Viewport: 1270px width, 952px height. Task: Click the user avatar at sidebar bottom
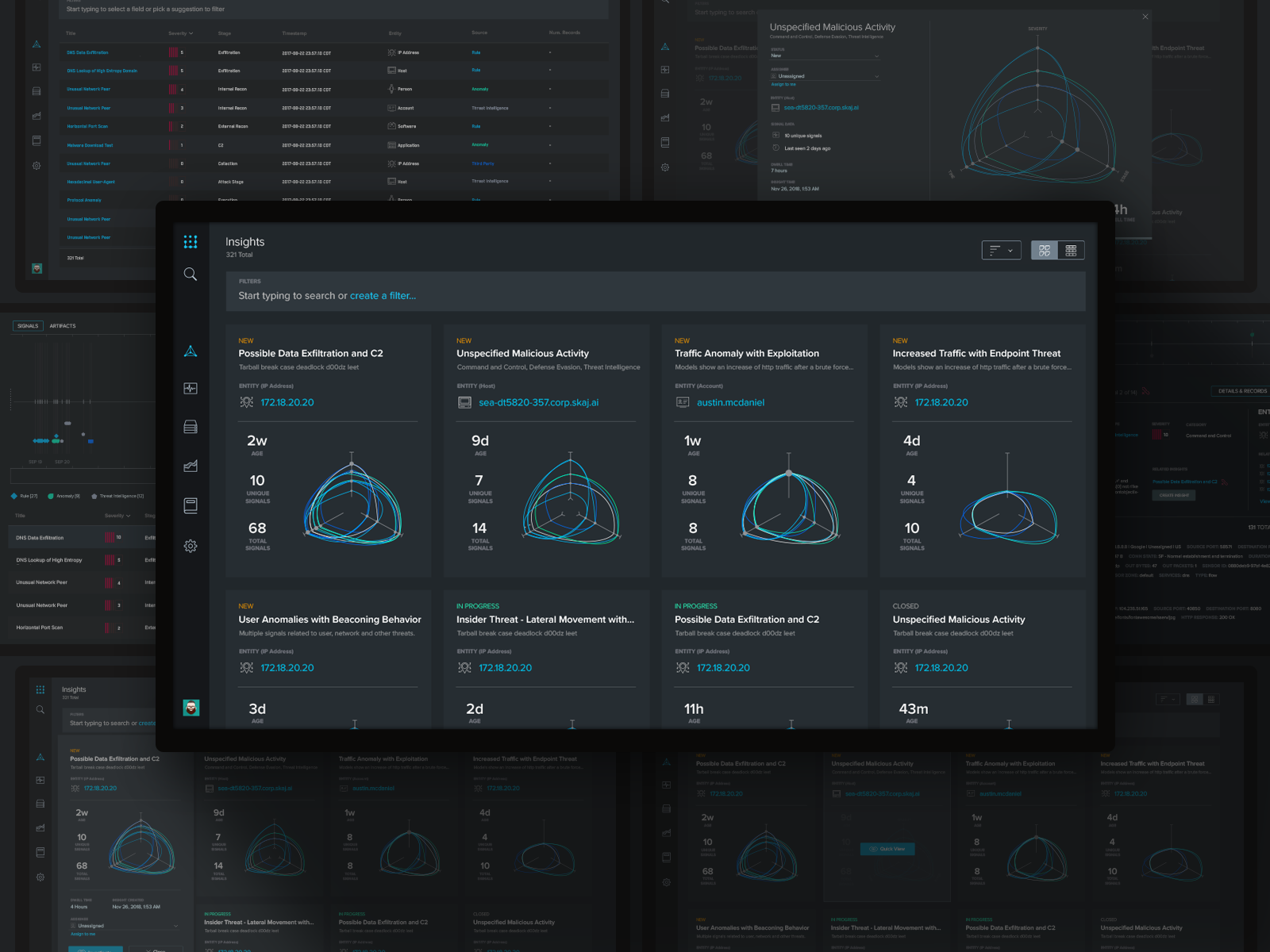(191, 708)
